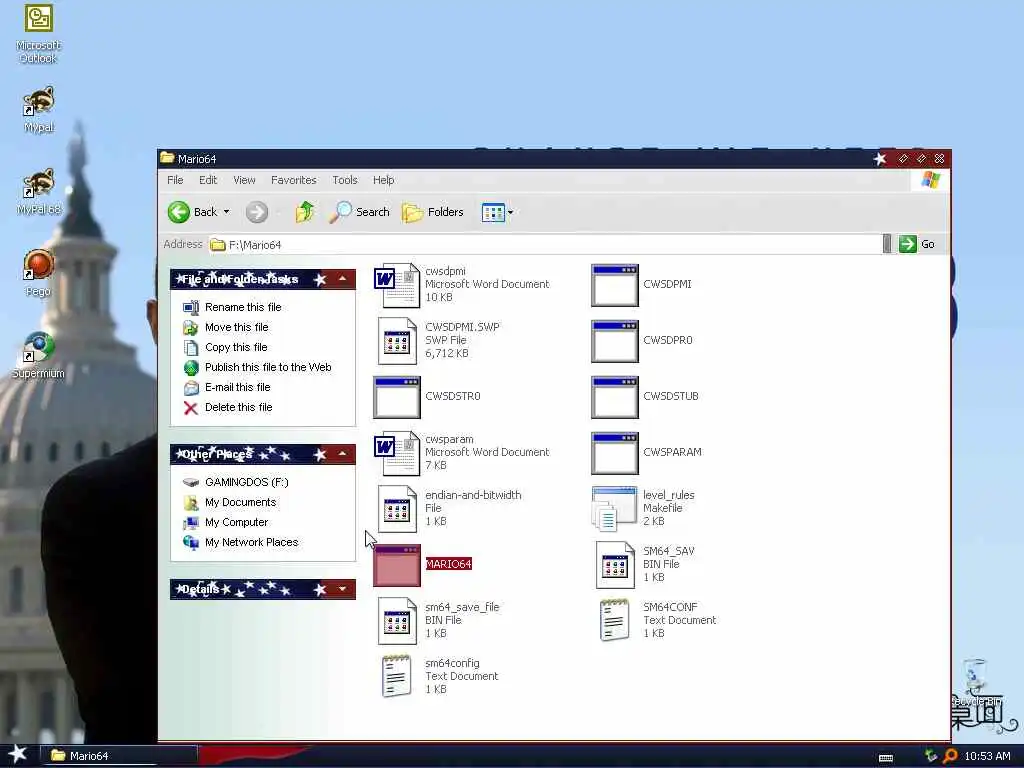Toggle the Folders pane
1024x768 pixels.
pos(432,212)
